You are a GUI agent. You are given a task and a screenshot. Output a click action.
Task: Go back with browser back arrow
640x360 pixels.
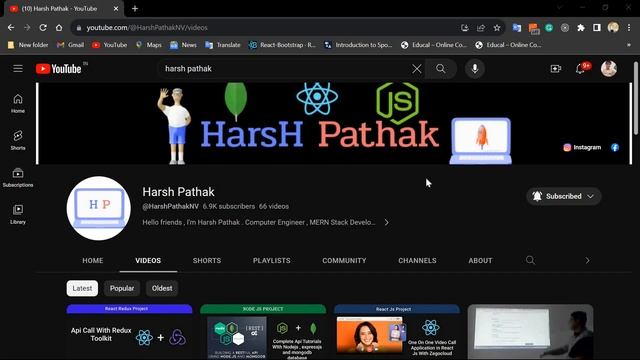click(x=11, y=28)
